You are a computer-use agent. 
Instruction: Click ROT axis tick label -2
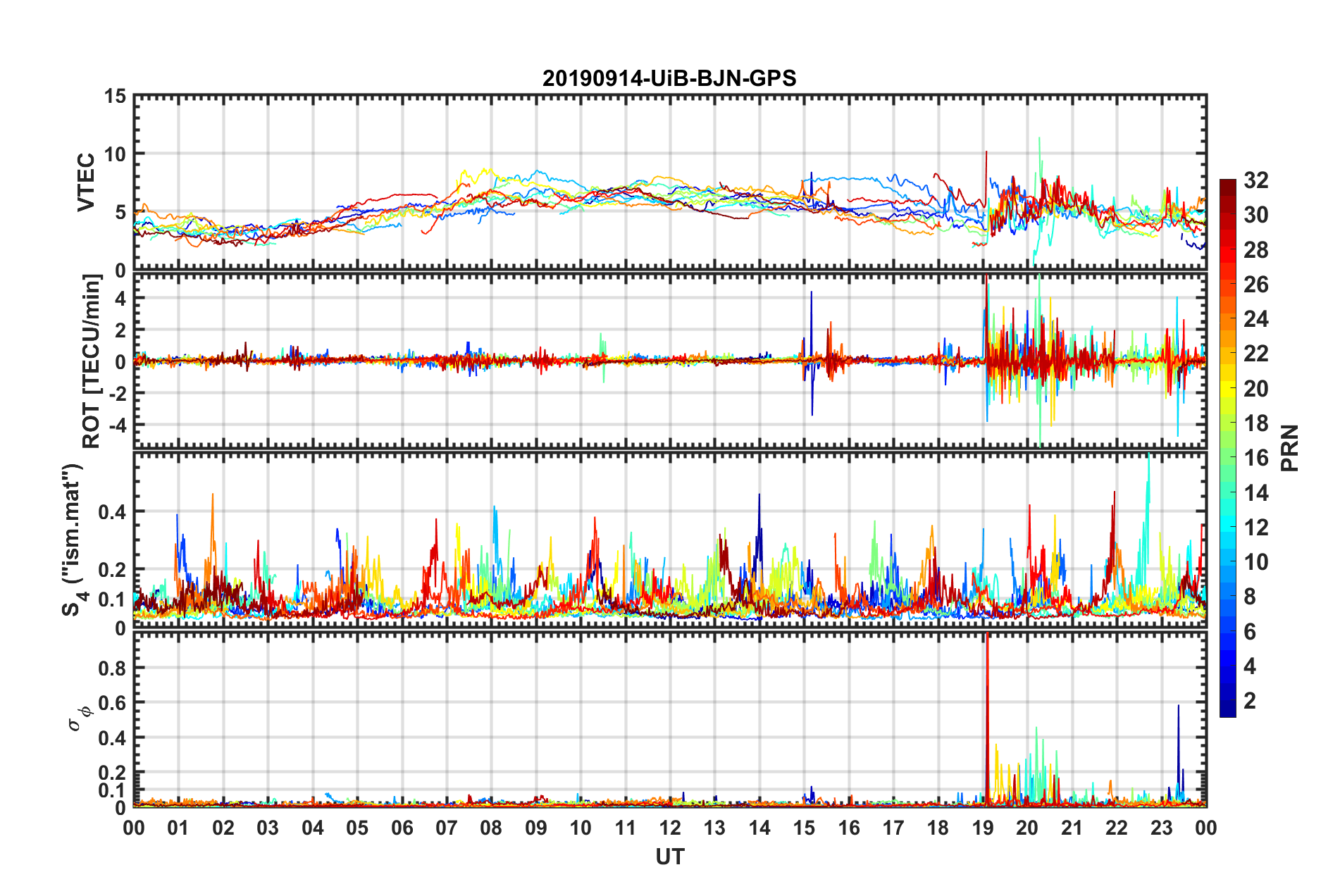[x=117, y=393]
